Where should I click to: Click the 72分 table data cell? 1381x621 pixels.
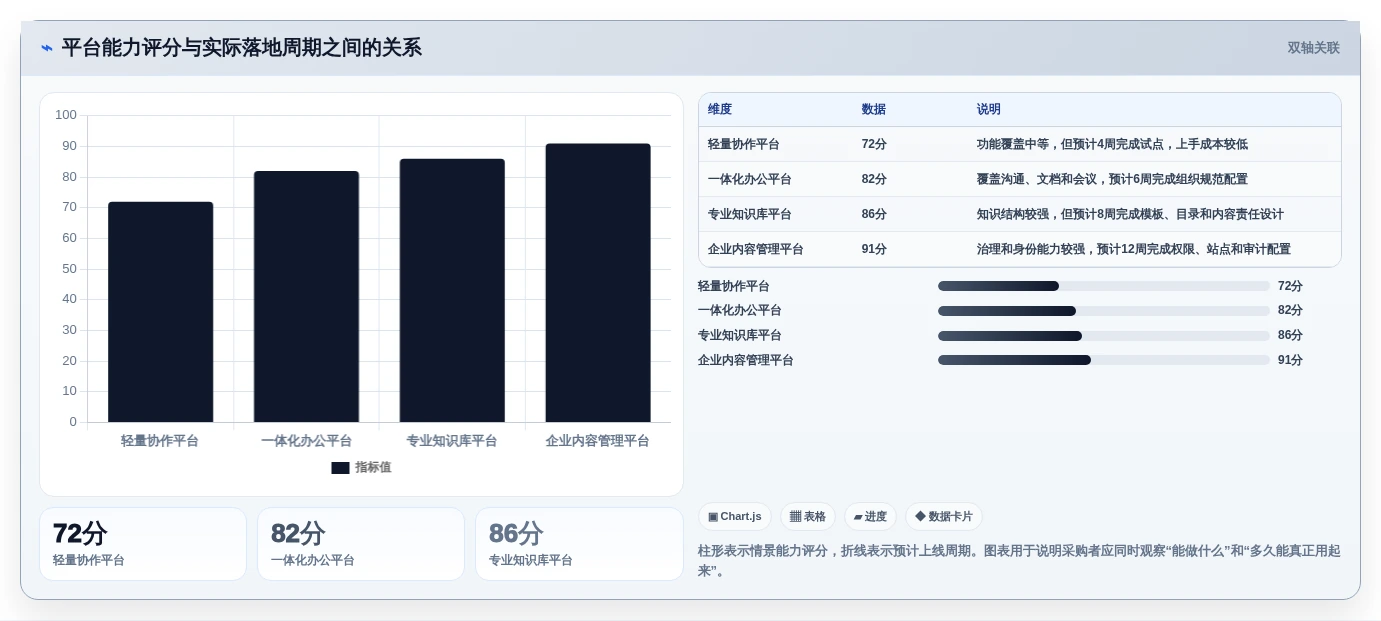click(874, 144)
